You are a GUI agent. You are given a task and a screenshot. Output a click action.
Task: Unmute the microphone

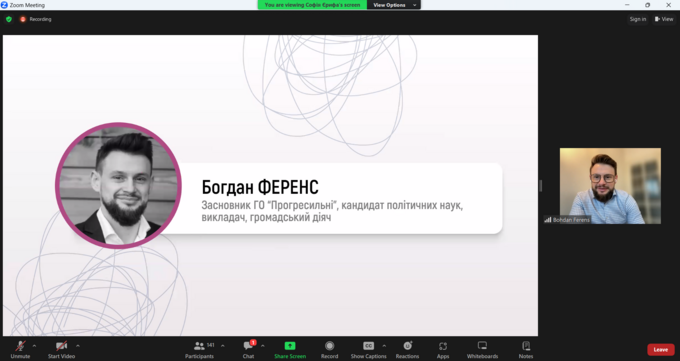(x=20, y=350)
